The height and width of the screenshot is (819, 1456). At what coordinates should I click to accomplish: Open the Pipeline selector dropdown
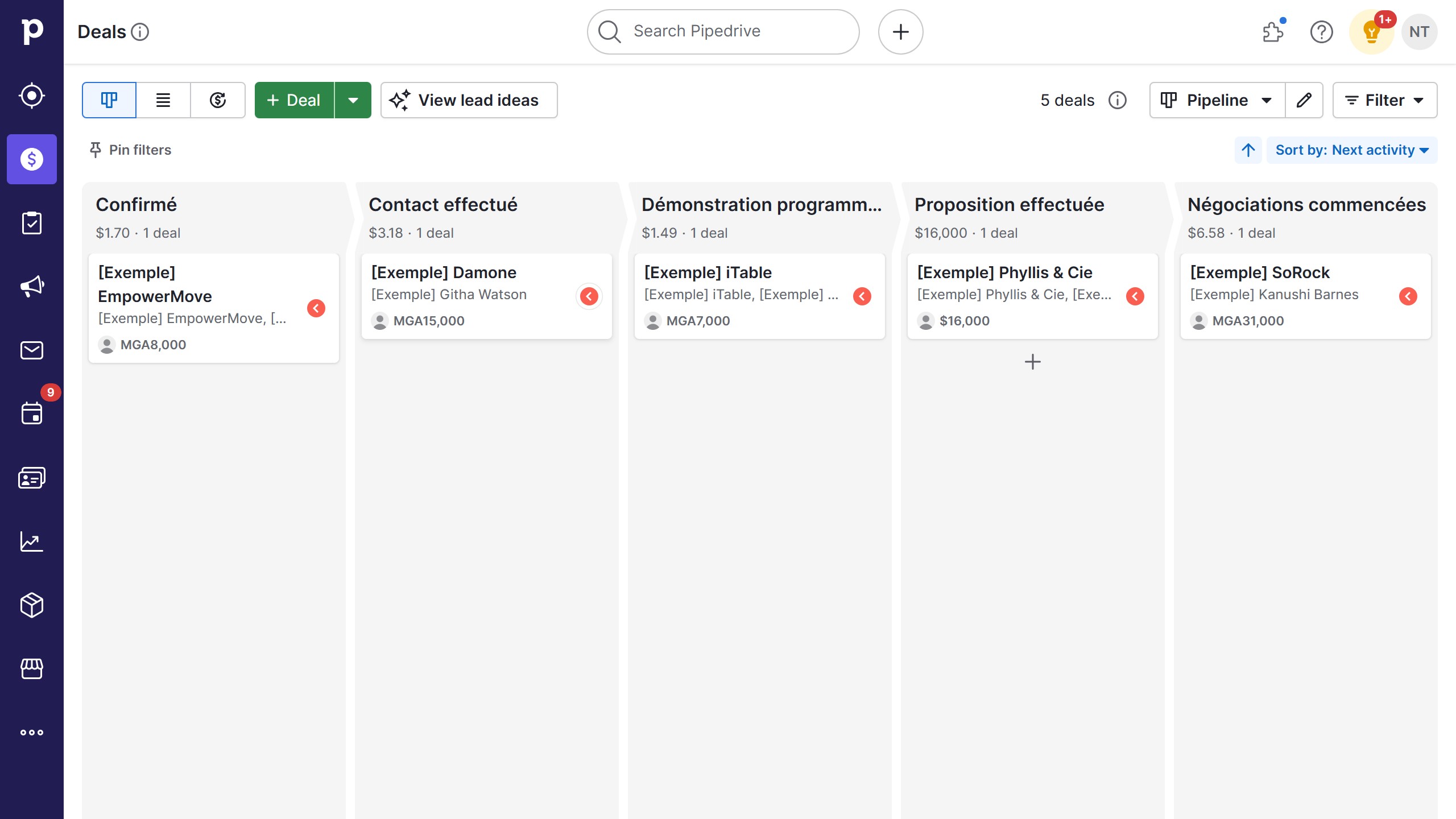pos(1217,100)
